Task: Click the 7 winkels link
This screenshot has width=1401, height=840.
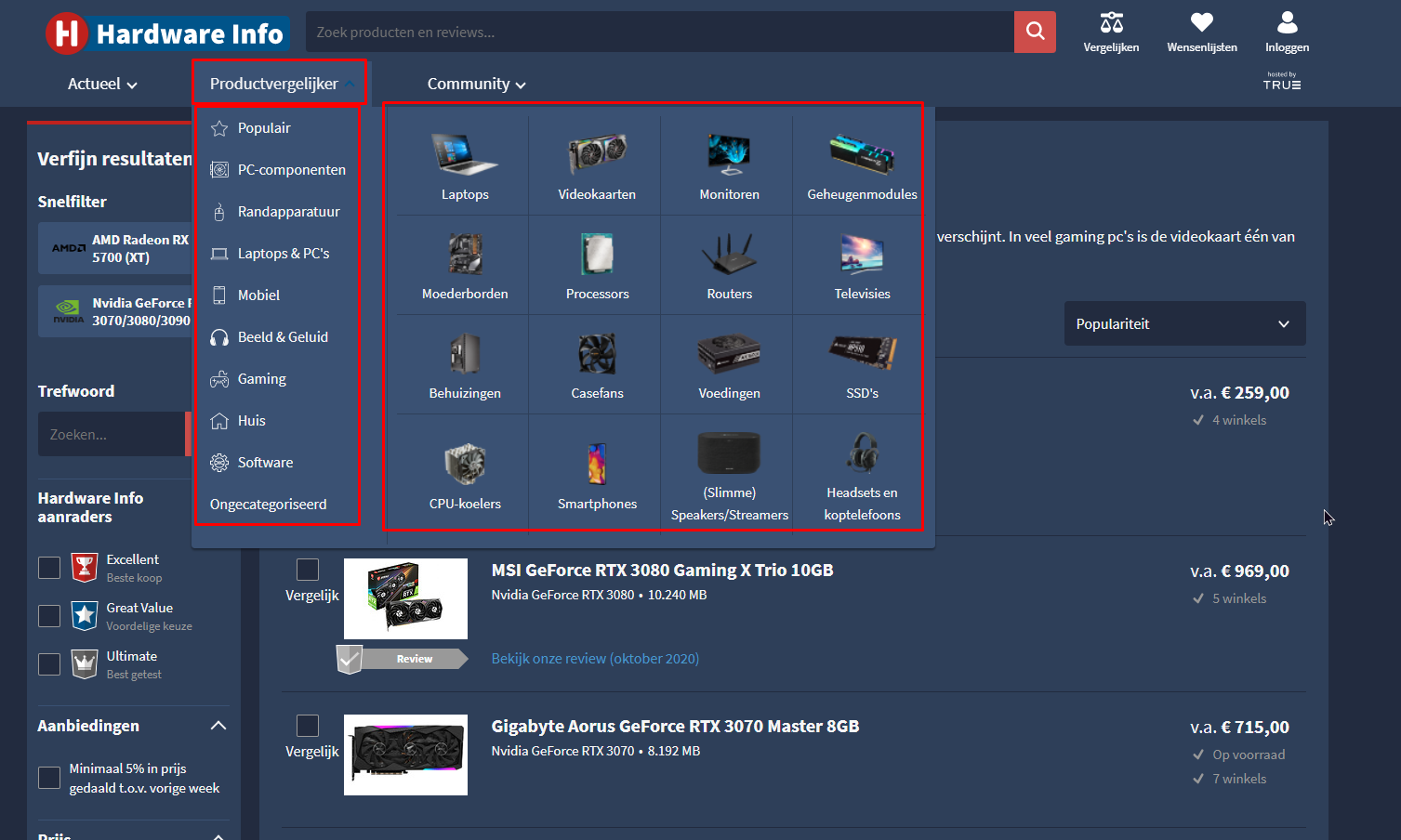Action: [1239, 780]
